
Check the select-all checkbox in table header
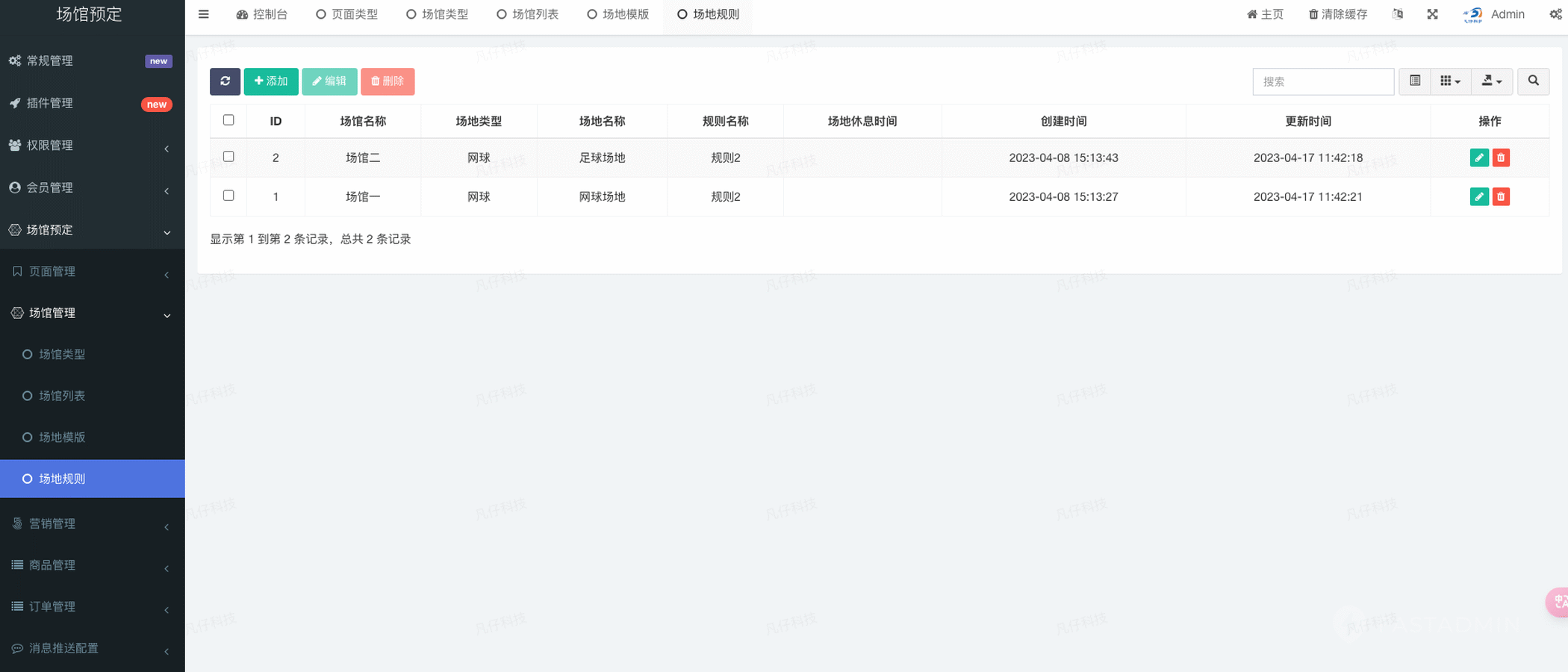228,120
